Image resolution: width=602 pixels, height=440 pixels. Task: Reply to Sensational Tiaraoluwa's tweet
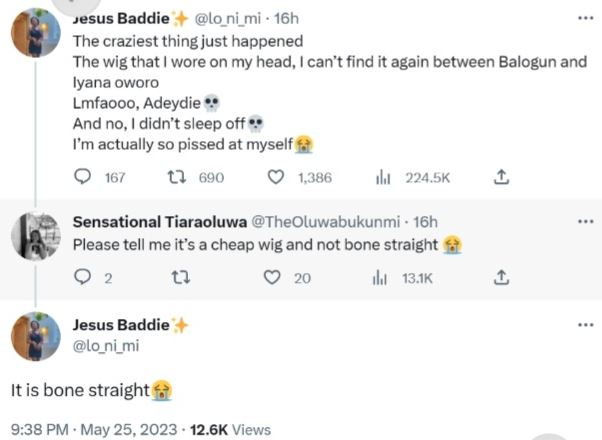pyautogui.click(x=85, y=278)
